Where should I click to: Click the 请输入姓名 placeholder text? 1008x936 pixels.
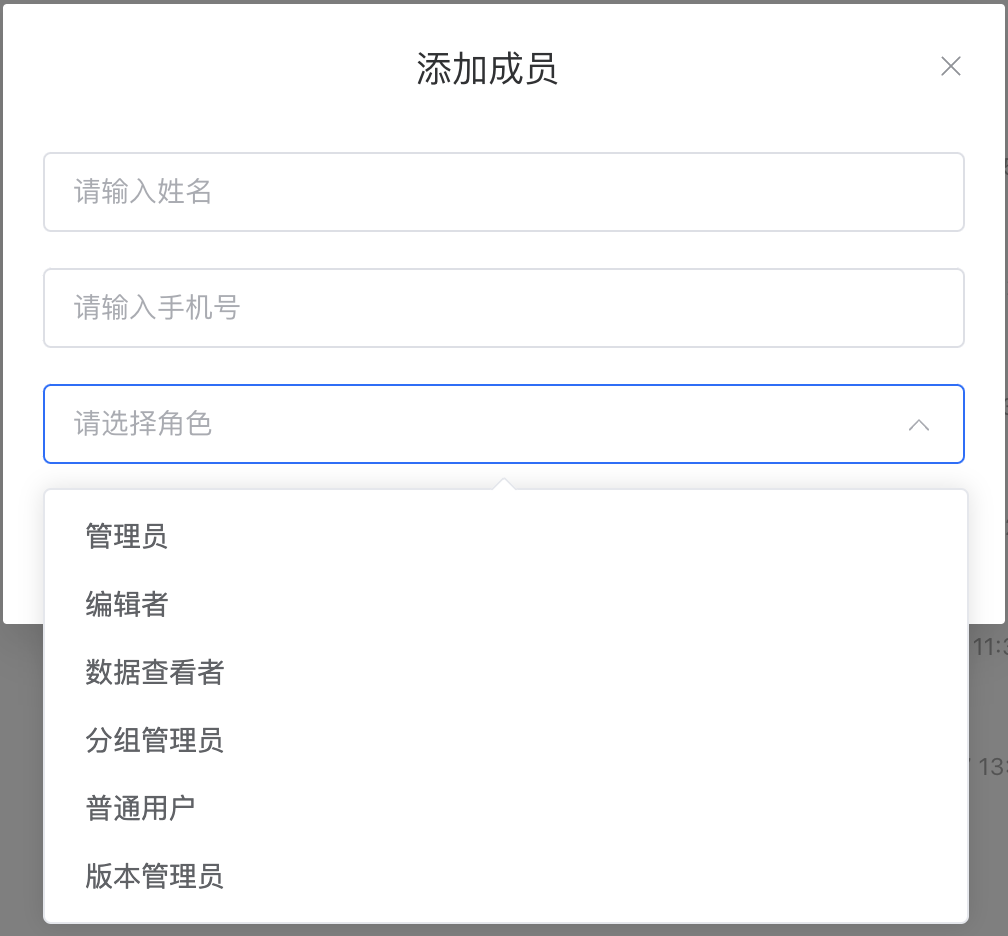coord(143,192)
